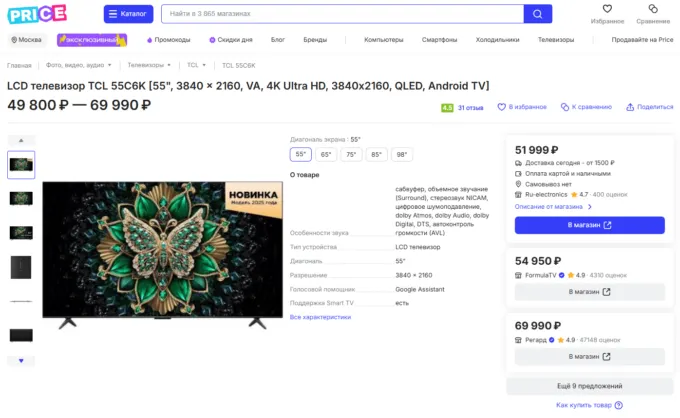Click the Поделиться share icon

pyautogui.click(x=630, y=107)
